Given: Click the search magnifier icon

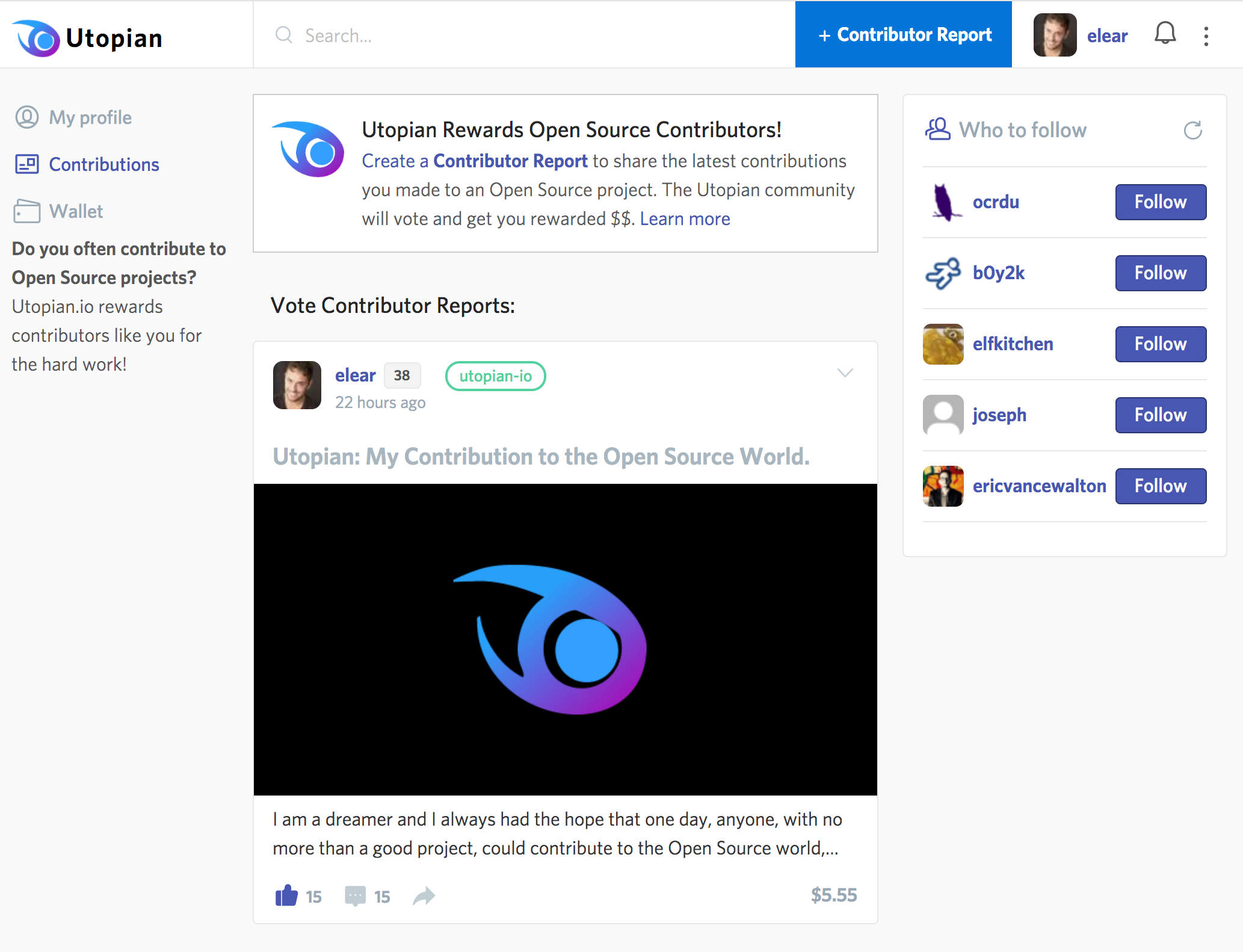Looking at the screenshot, I should point(284,35).
